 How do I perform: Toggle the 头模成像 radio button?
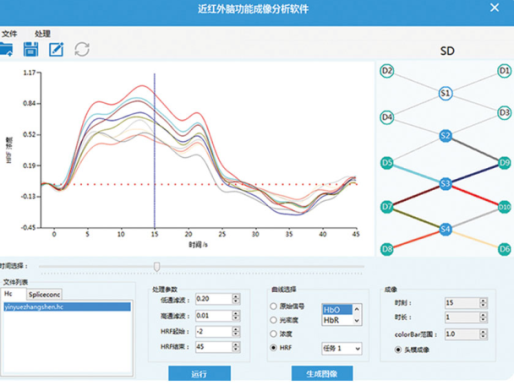tap(398, 350)
